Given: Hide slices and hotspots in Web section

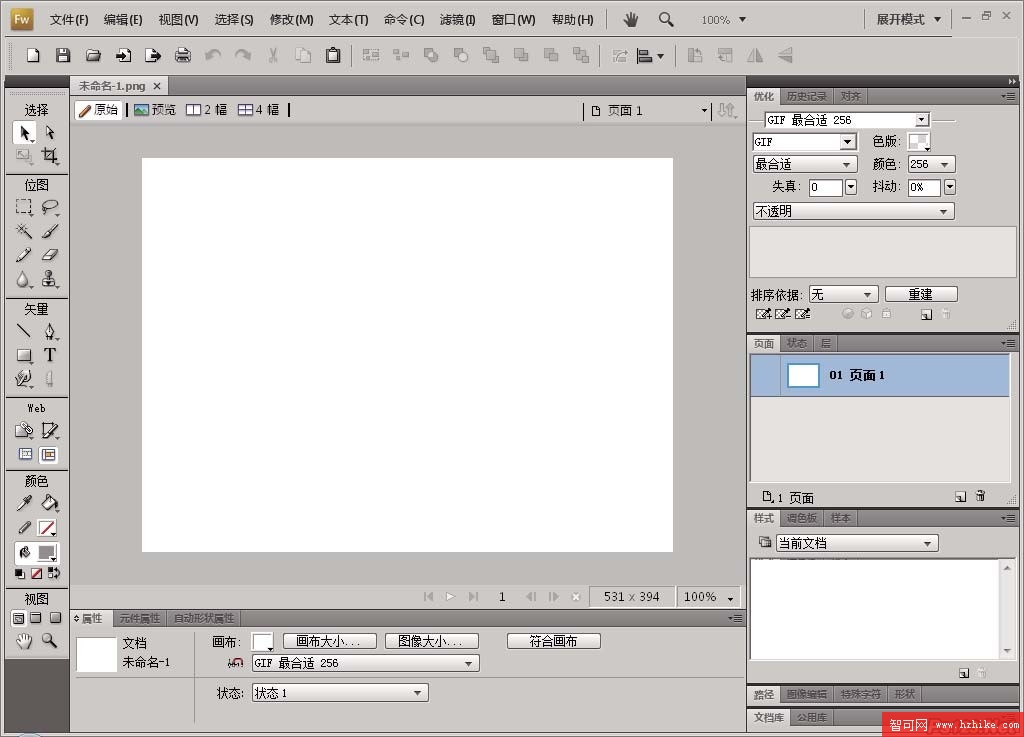Looking at the screenshot, I should 24,455.
